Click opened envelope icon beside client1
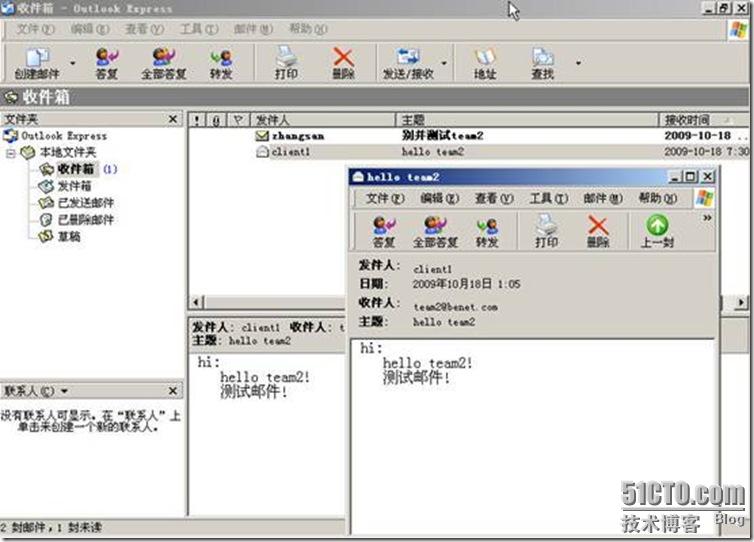The width and height of the screenshot is (754, 542). click(262, 152)
